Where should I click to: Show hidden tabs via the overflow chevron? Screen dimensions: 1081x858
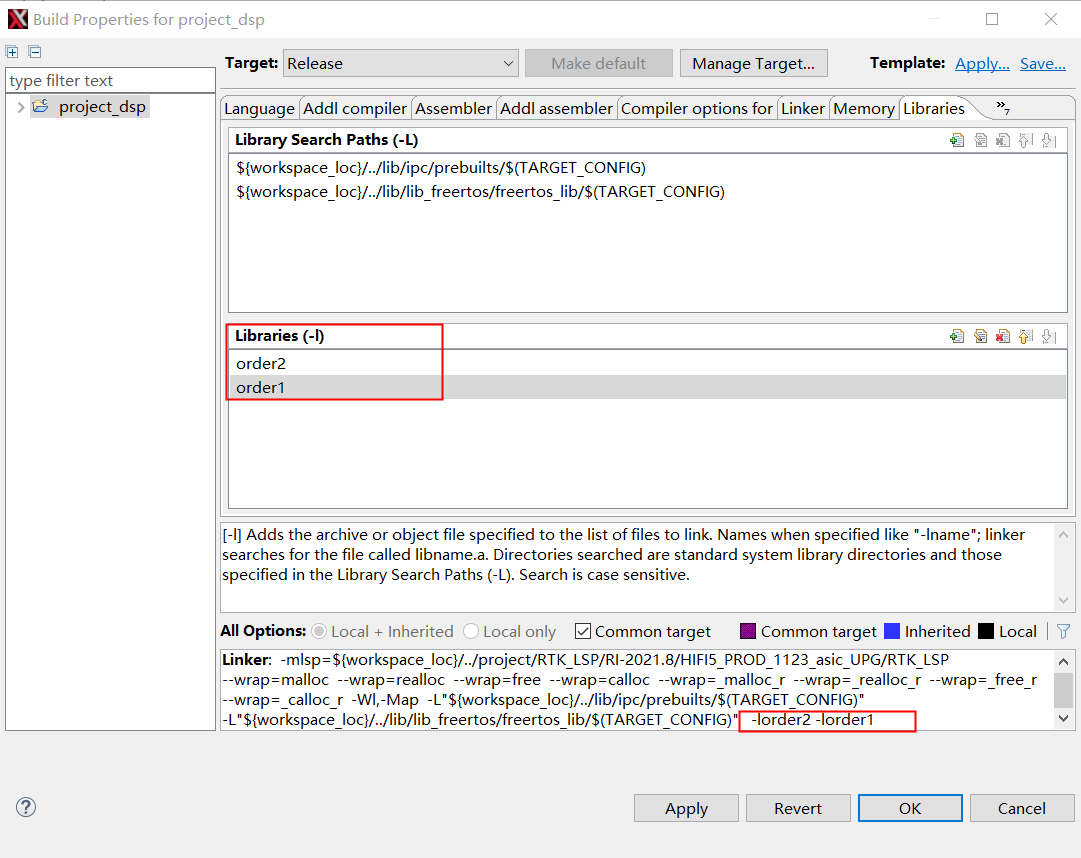[x=1002, y=107]
